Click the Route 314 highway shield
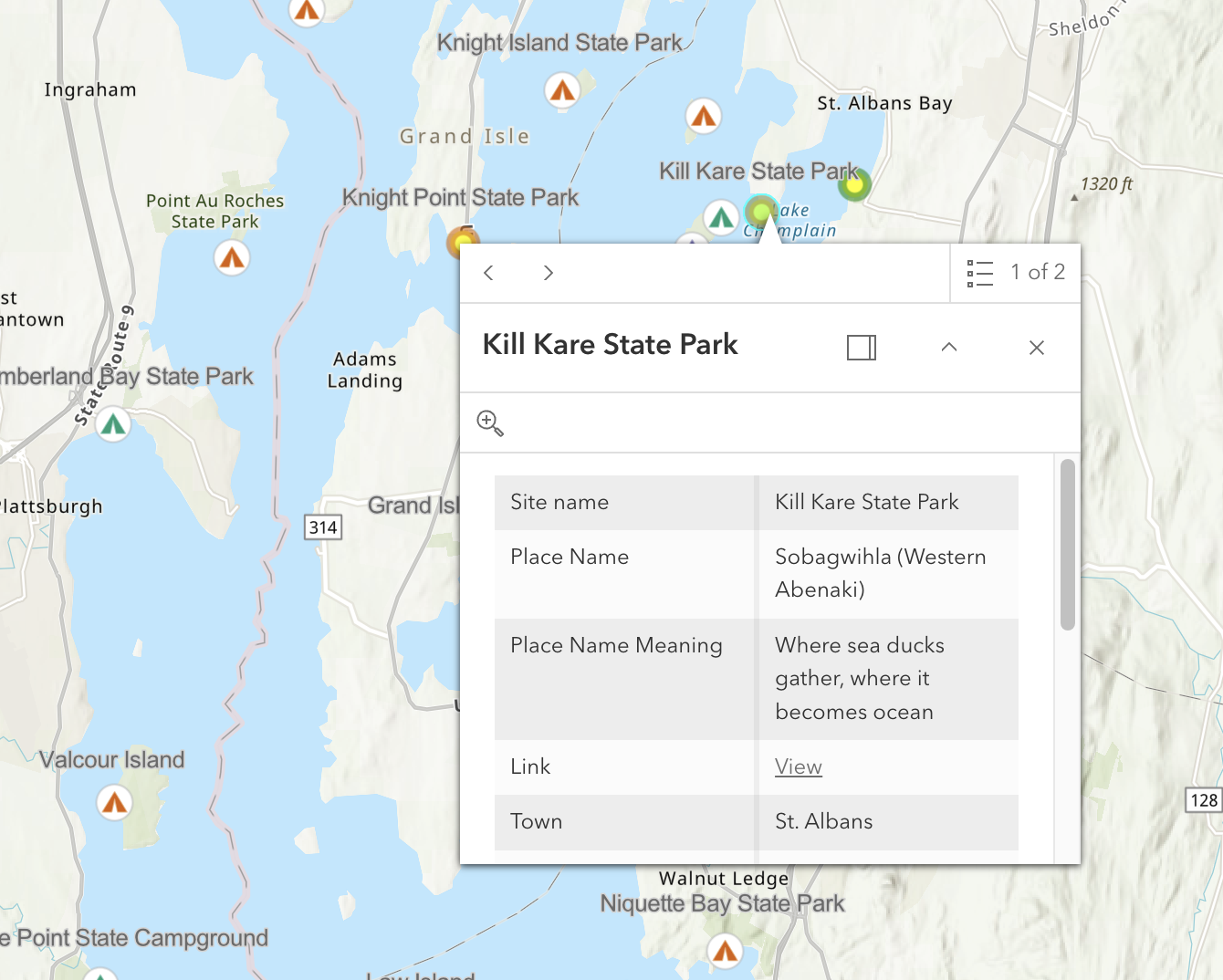 (x=323, y=527)
